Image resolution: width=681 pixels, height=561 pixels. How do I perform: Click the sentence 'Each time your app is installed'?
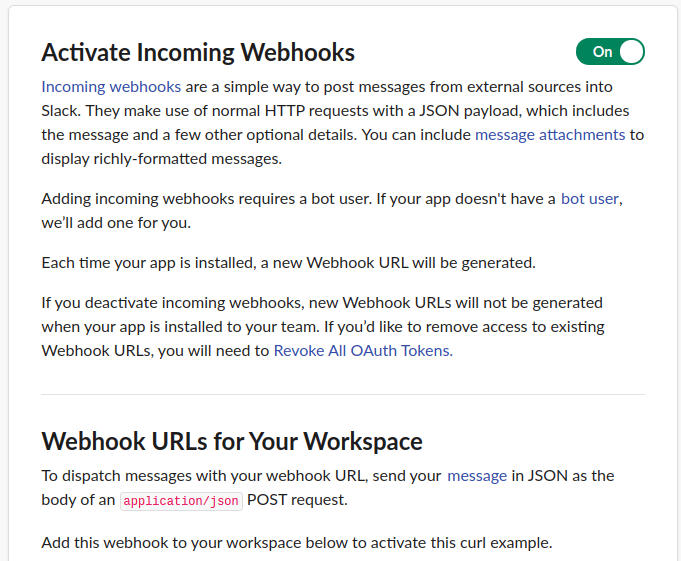(x=288, y=263)
